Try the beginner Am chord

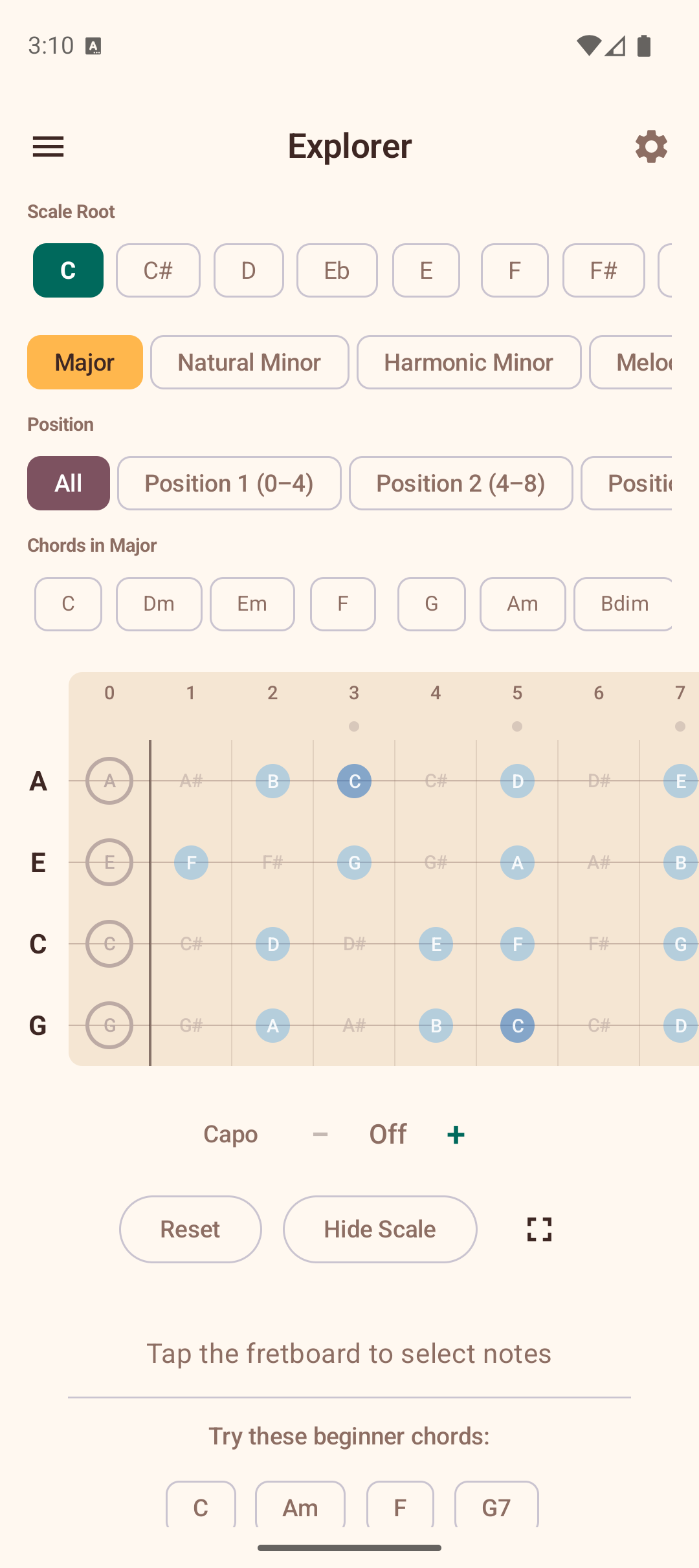(300, 1507)
